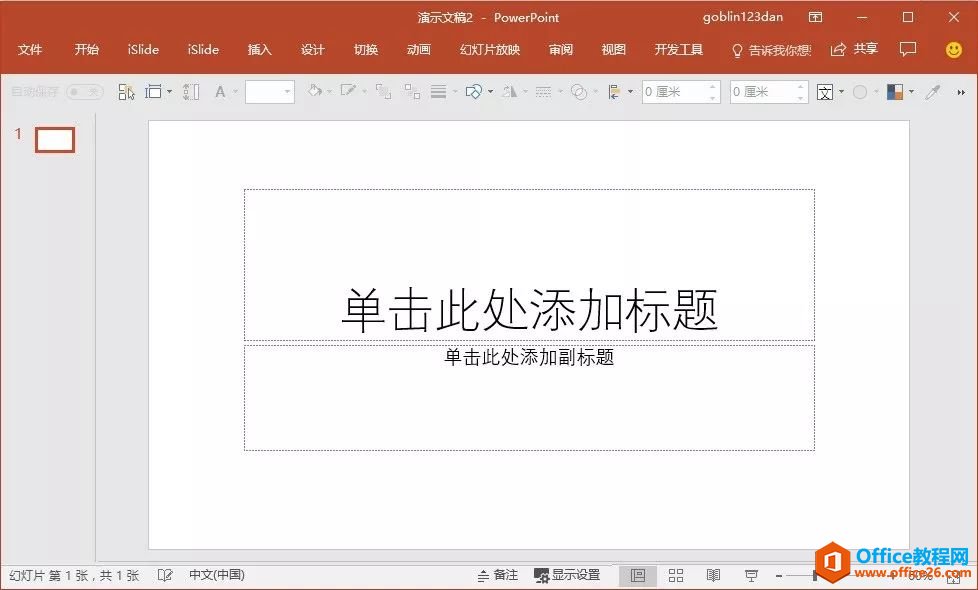Click the 告诉我你想 search box
This screenshot has height=590, width=978.
click(772, 50)
